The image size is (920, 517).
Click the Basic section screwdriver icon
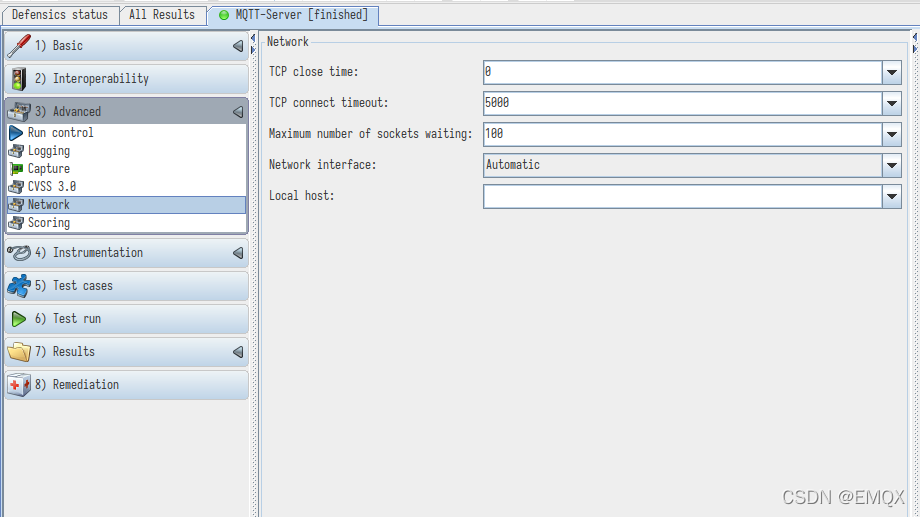[x=18, y=46]
